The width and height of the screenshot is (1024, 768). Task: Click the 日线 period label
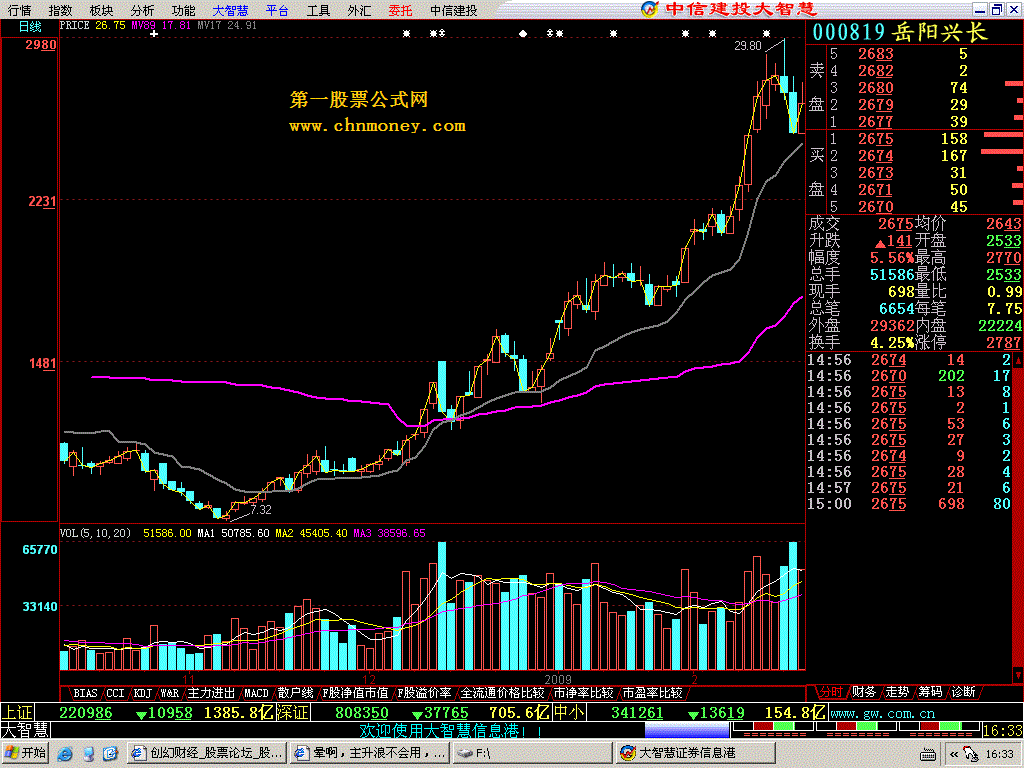(x=30, y=27)
